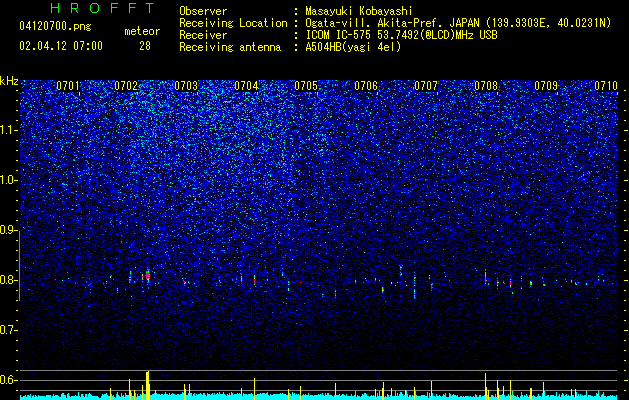
Task: Click the meteor count label
Action: [x=142, y=31]
